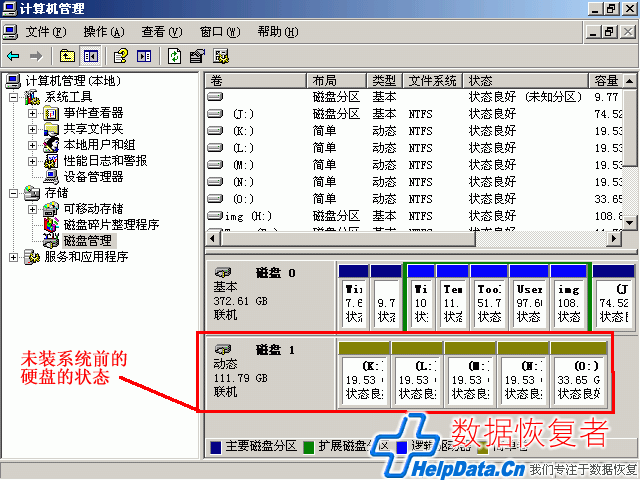The height and width of the screenshot is (480, 640).
Task: Select the img 108 partition on 磁盘 0
Action: click(569, 297)
